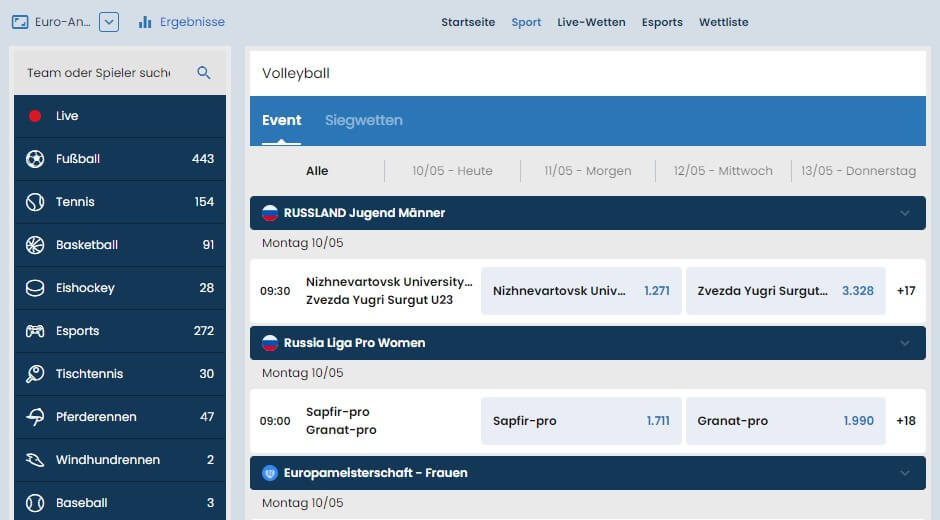The height and width of the screenshot is (520, 940).
Task: Click the 09:30 match time
Action: [x=275, y=291]
